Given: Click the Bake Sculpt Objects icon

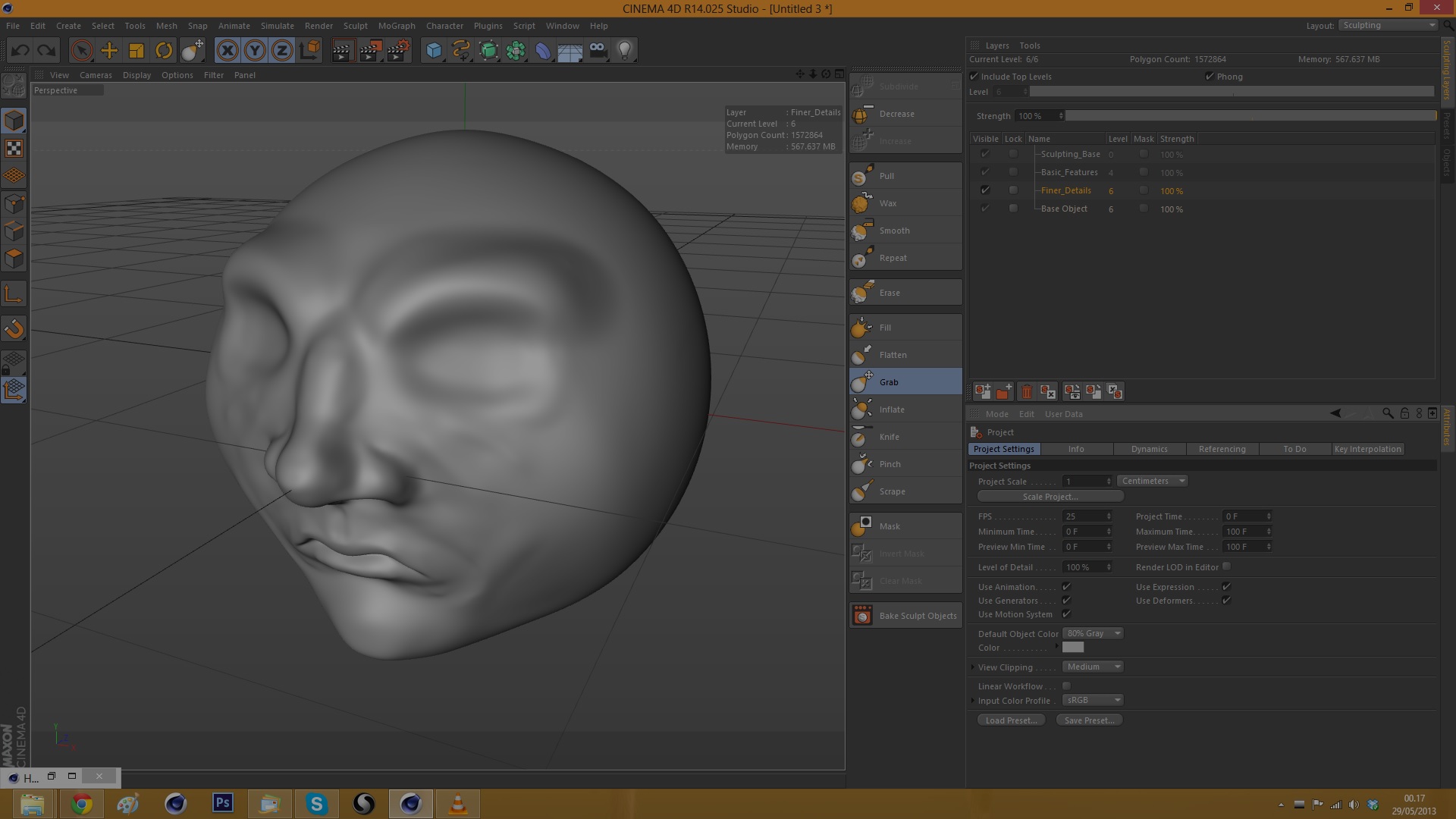Looking at the screenshot, I should (x=862, y=616).
